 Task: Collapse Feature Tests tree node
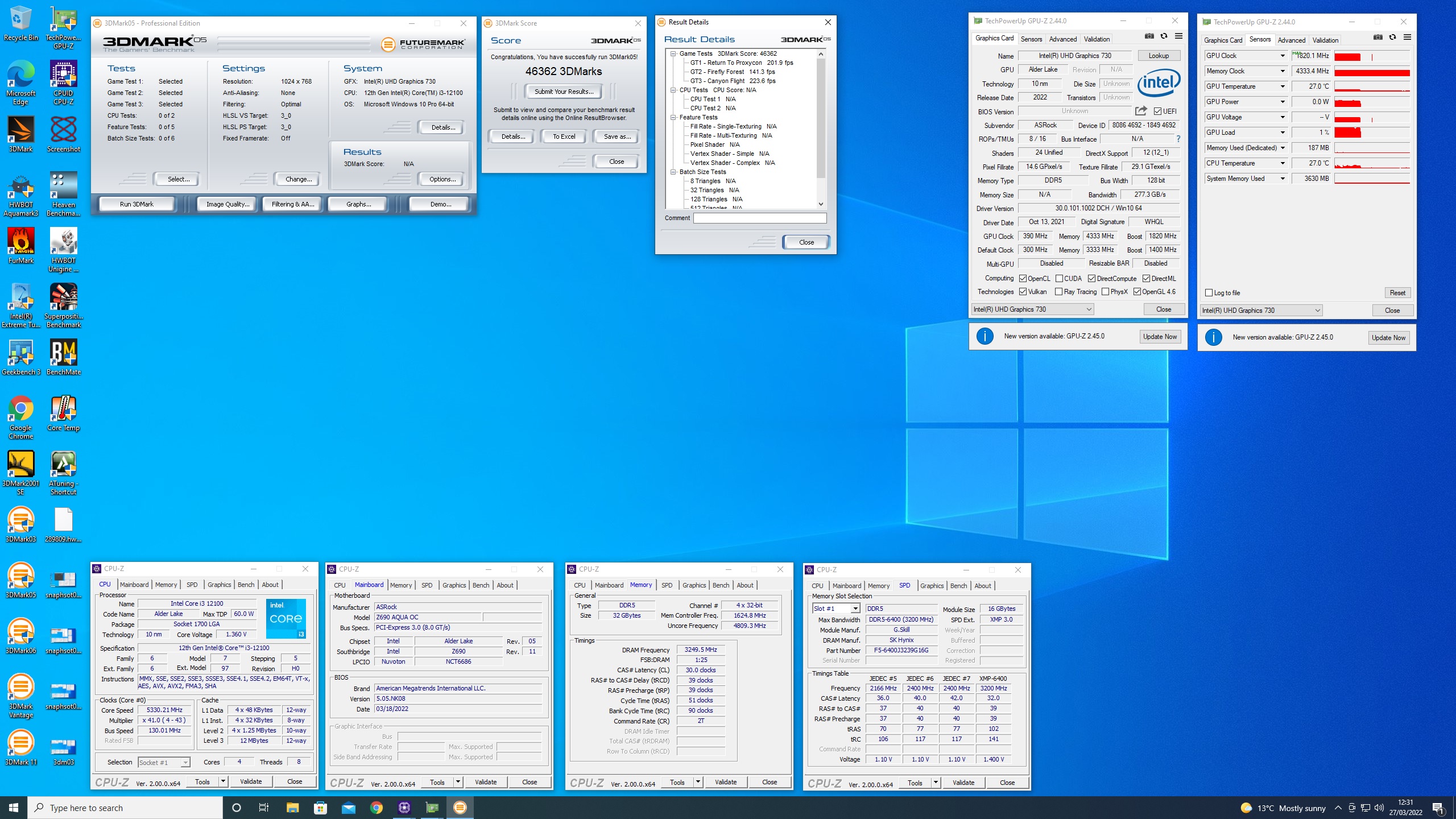(673, 117)
